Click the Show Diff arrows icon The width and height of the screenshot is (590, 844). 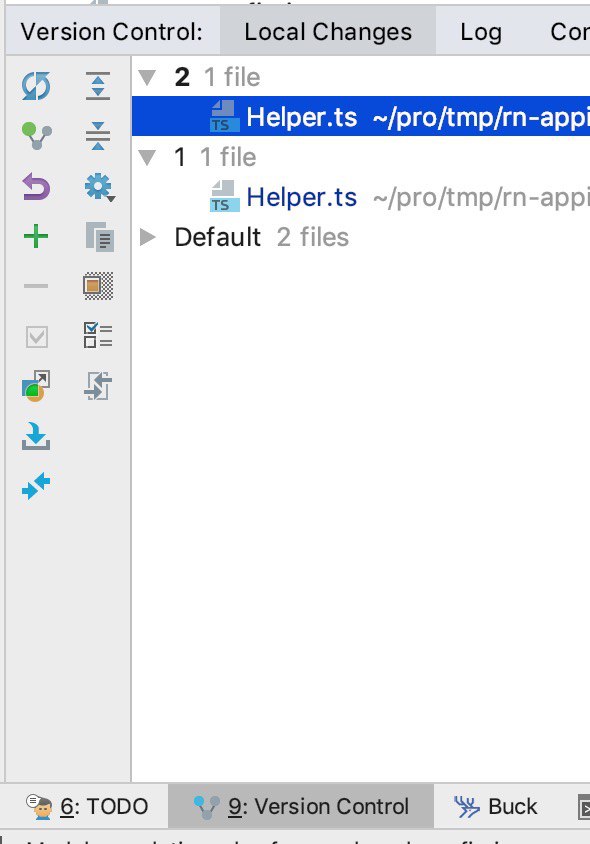(98, 386)
